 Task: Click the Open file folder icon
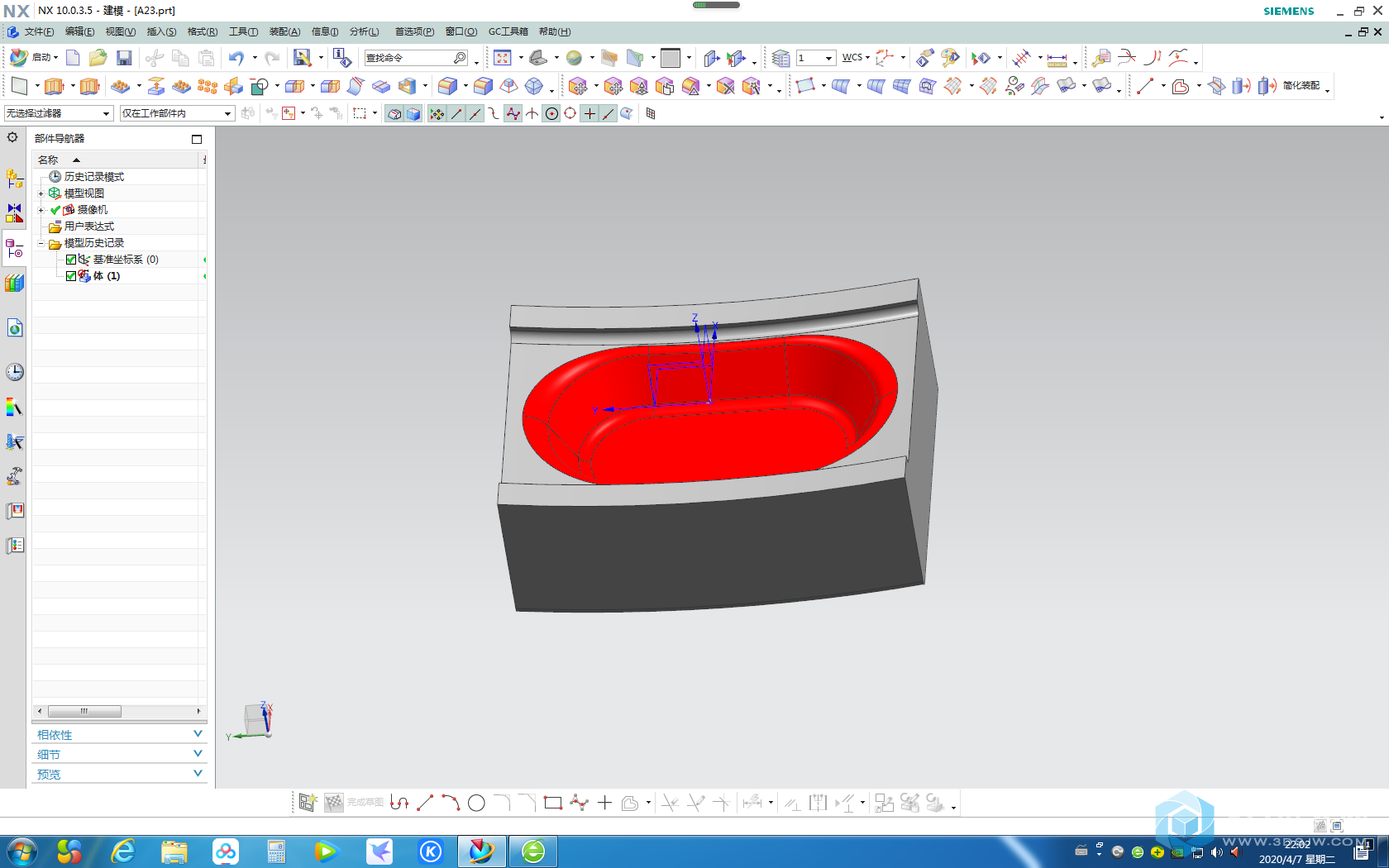pyautogui.click(x=98, y=58)
